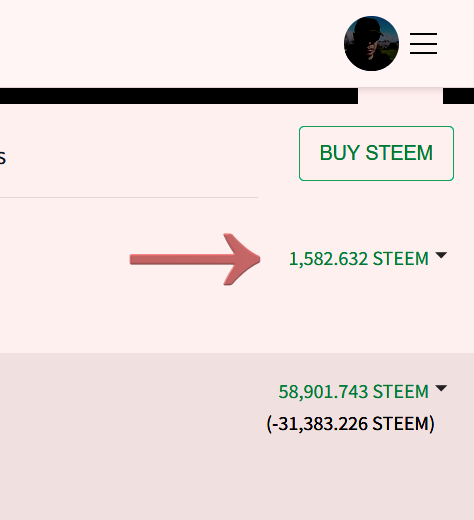Open the hamburger main menu
Viewport: 474px width, 520px height.
point(423,43)
